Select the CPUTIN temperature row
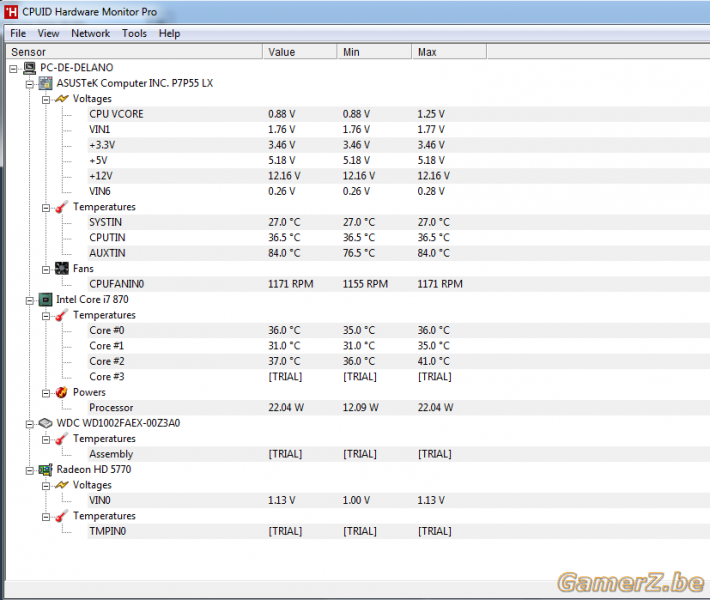The height and width of the screenshot is (600, 710). click(398, 238)
